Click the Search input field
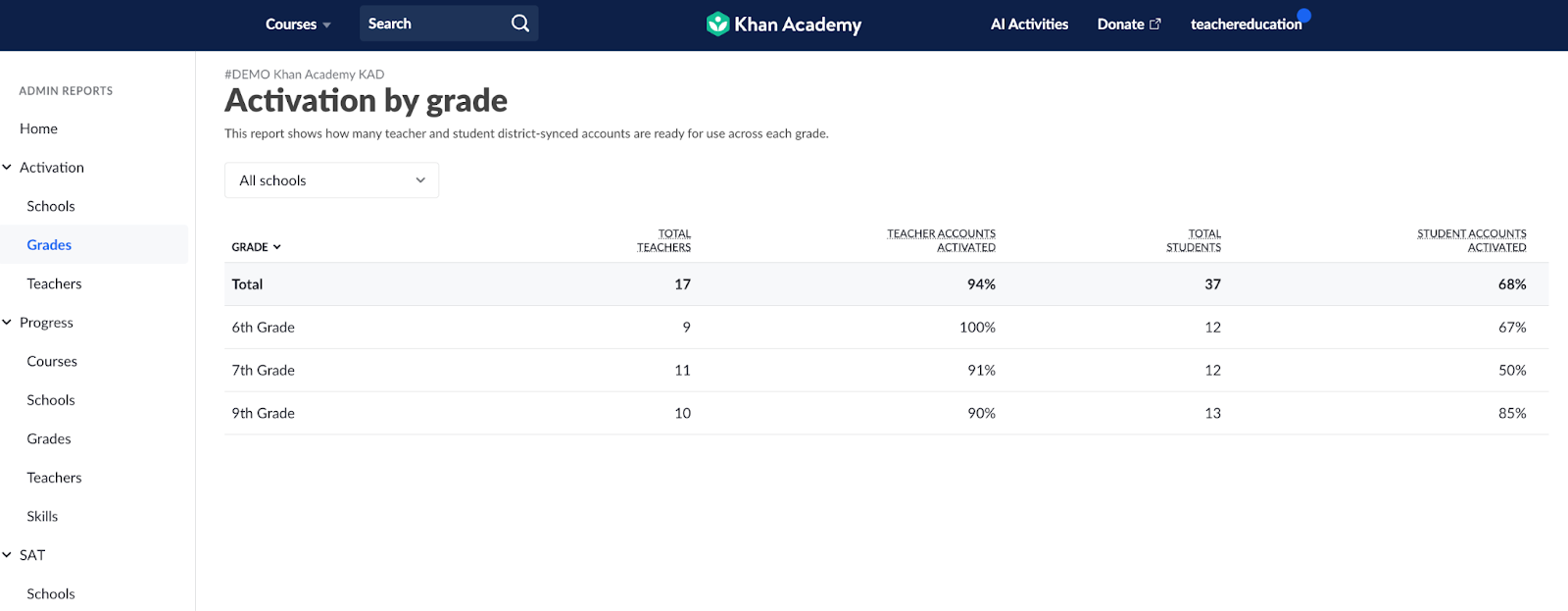 [x=431, y=24]
